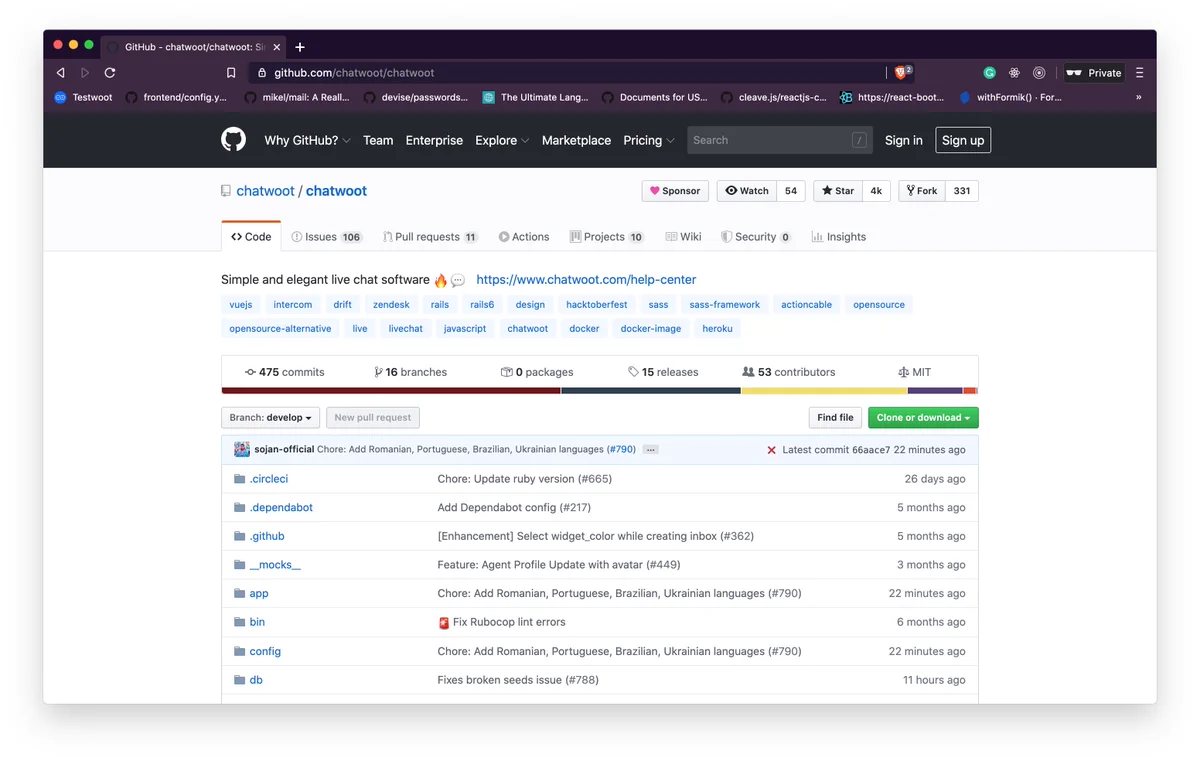The width and height of the screenshot is (1200, 761).
Task: Click the Watch button
Action: 747,191
